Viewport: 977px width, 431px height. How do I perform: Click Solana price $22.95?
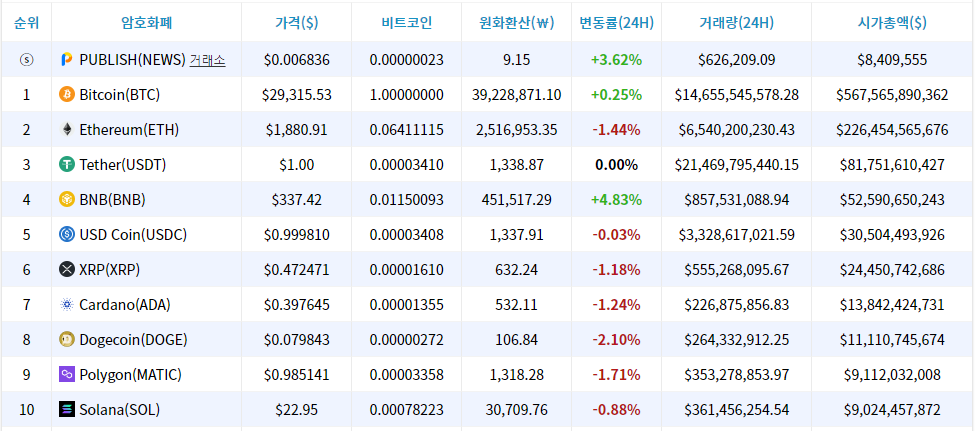297,409
